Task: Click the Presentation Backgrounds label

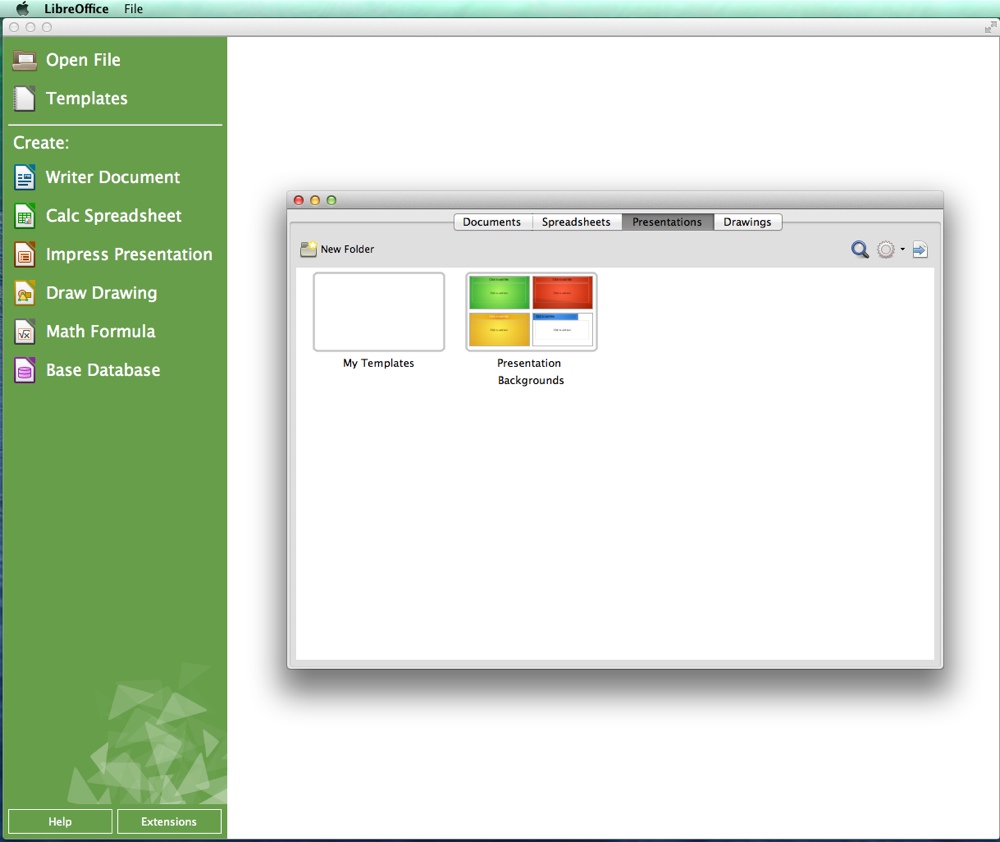Action: point(530,371)
